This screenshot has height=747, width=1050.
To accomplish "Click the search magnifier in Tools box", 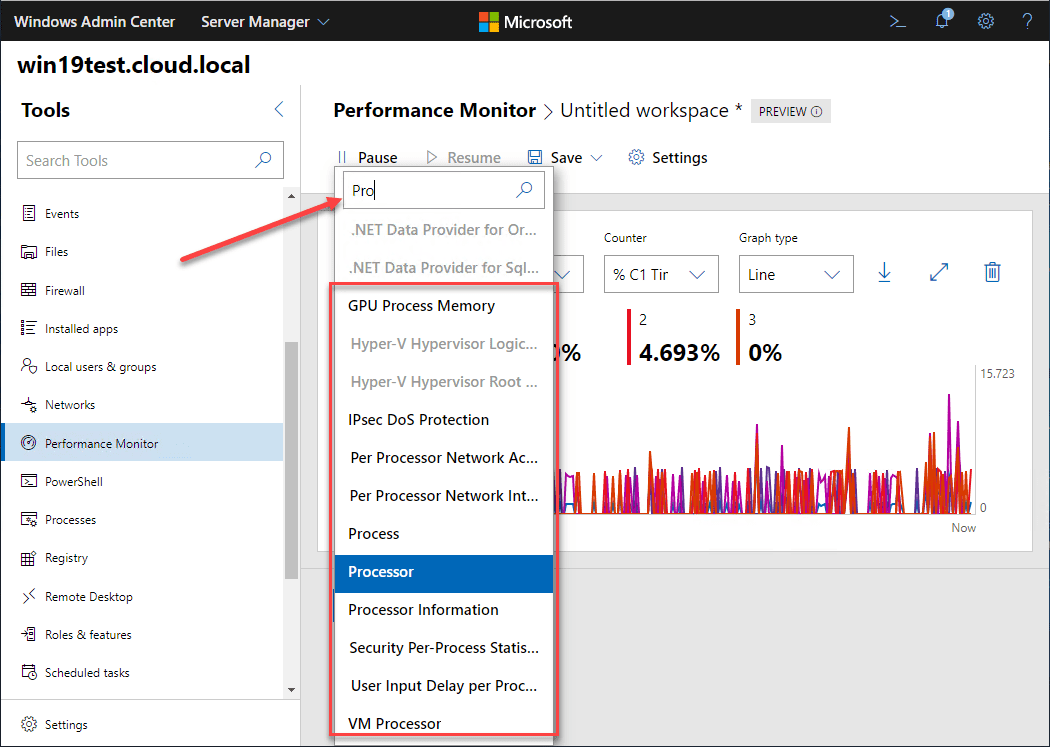I will [x=264, y=160].
